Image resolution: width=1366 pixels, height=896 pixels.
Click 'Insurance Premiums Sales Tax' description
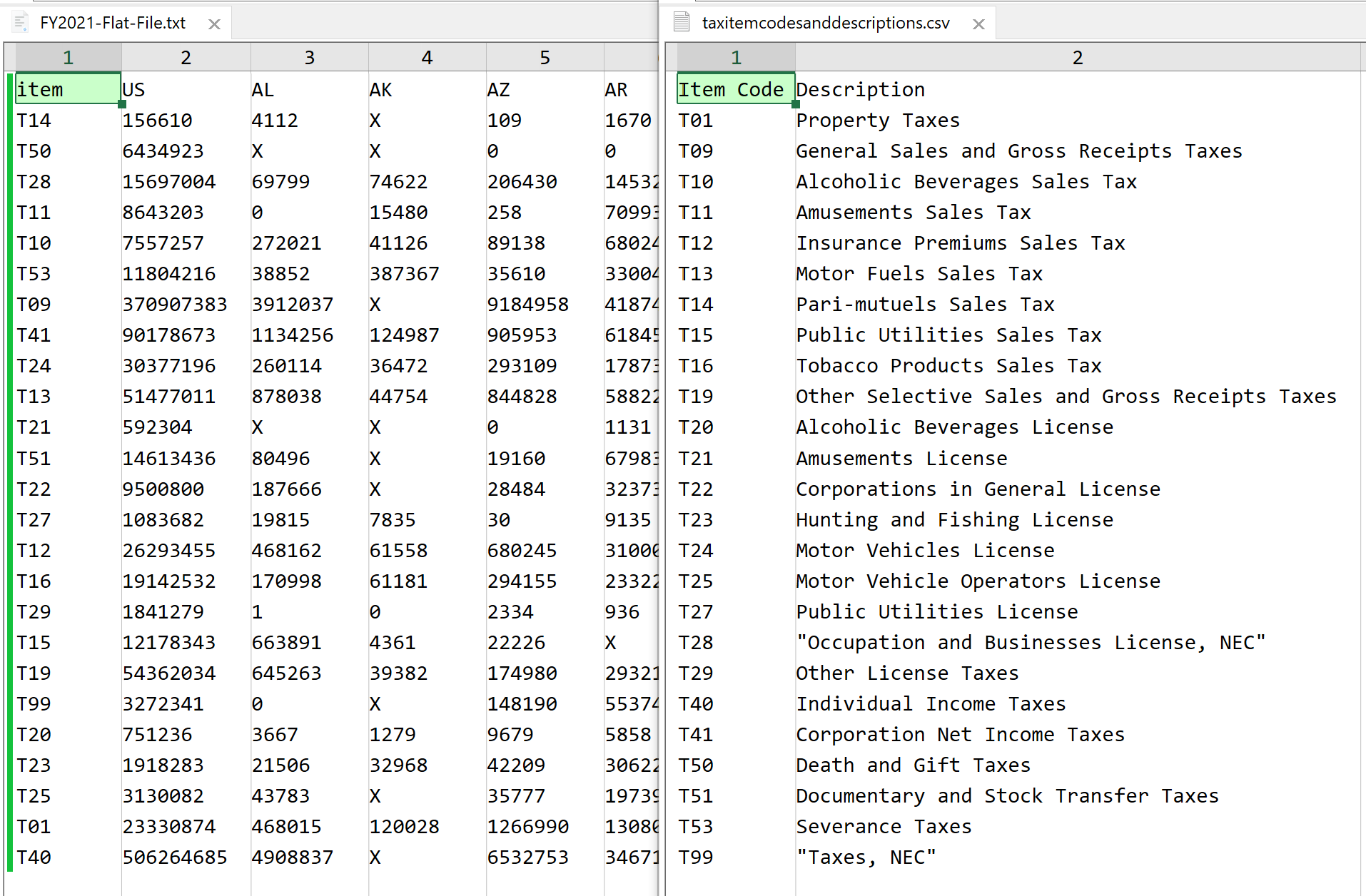[961, 243]
